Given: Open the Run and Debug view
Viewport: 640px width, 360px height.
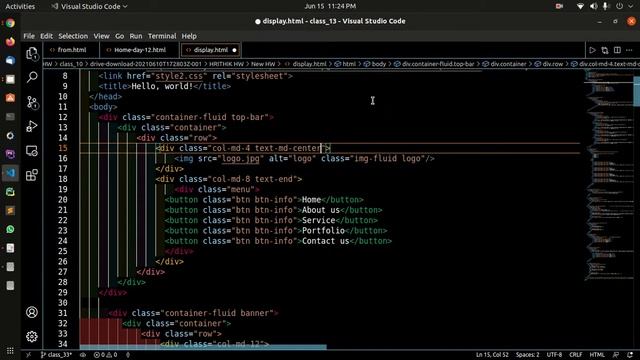Looking at the screenshot, I should pos(32,126).
